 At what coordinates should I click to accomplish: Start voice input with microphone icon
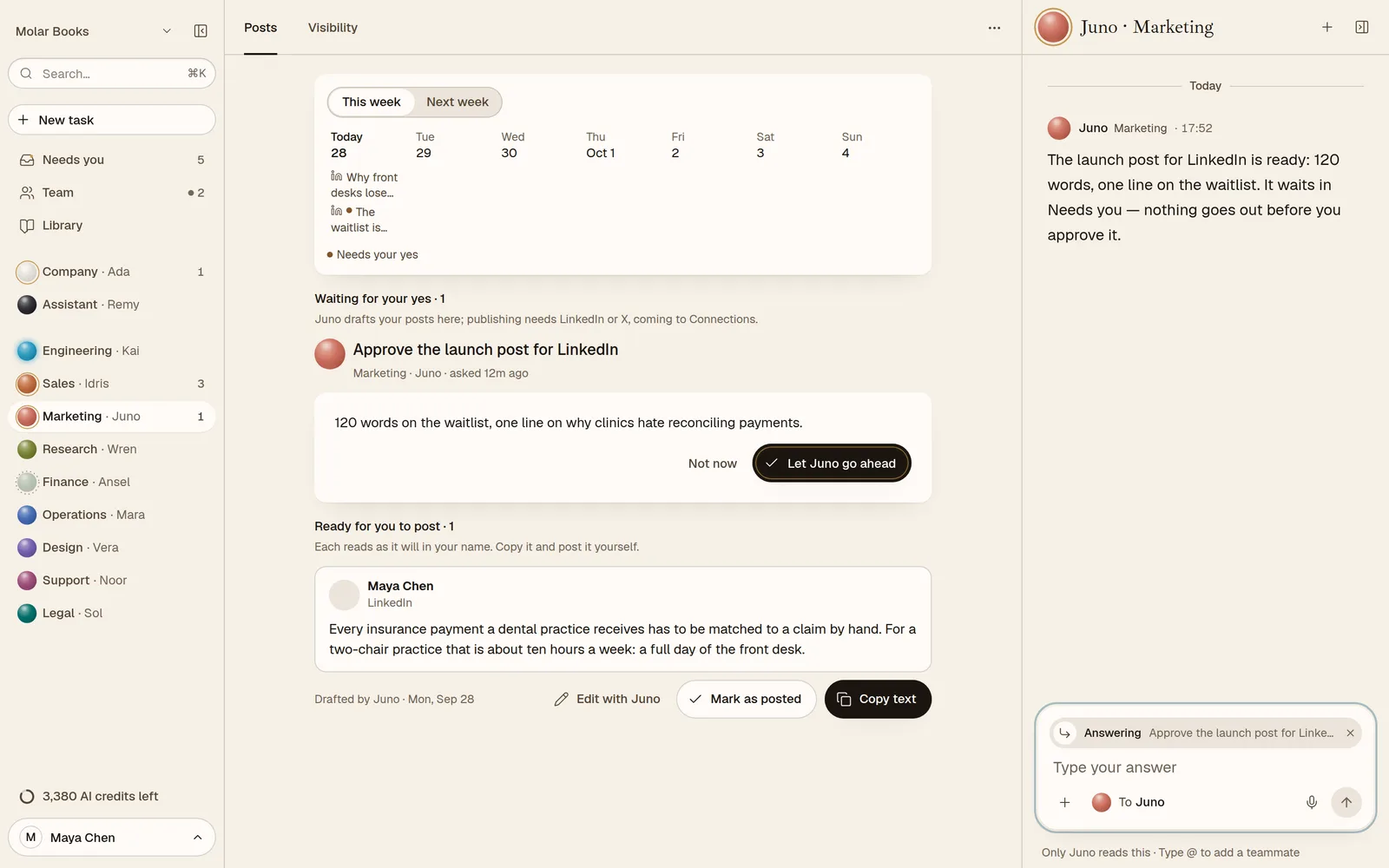(1312, 802)
